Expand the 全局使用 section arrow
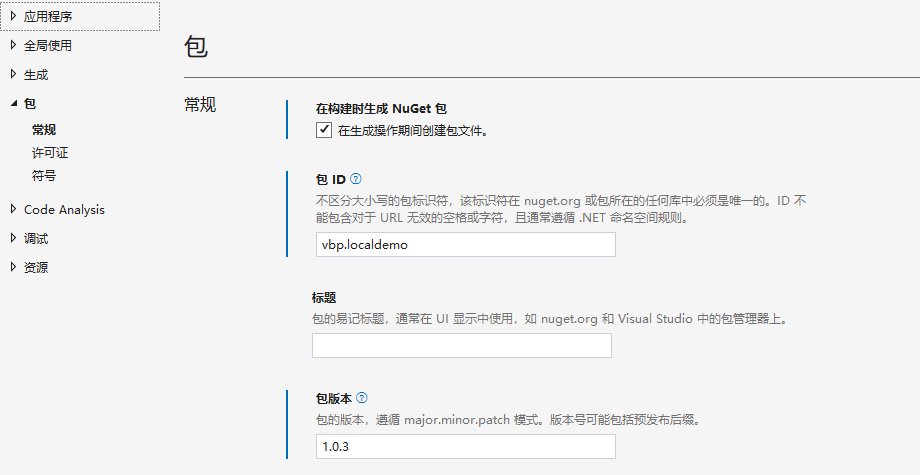This screenshot has height=475, width=920. pyautogui.click(x=13, y=45)
